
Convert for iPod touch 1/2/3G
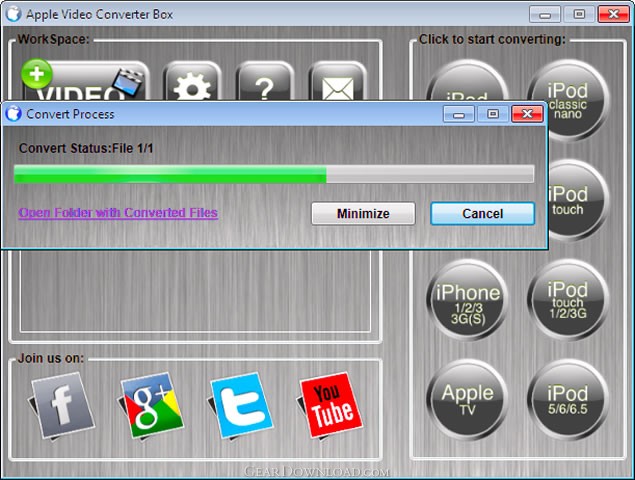pos(567,300)
